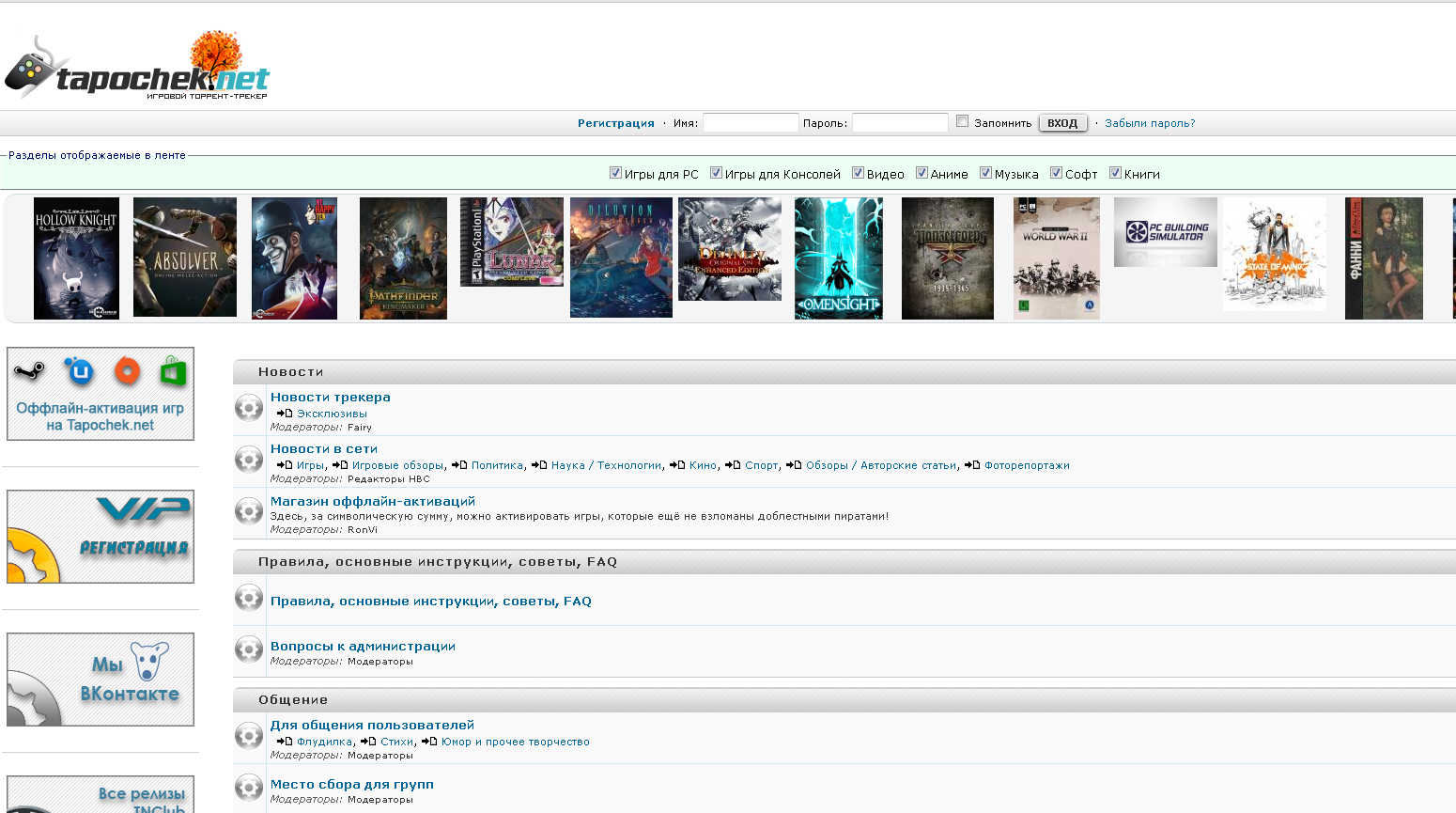Open the Новости в сети forum
Screen dimensions: 1456x813
click(x=324, y=449)
